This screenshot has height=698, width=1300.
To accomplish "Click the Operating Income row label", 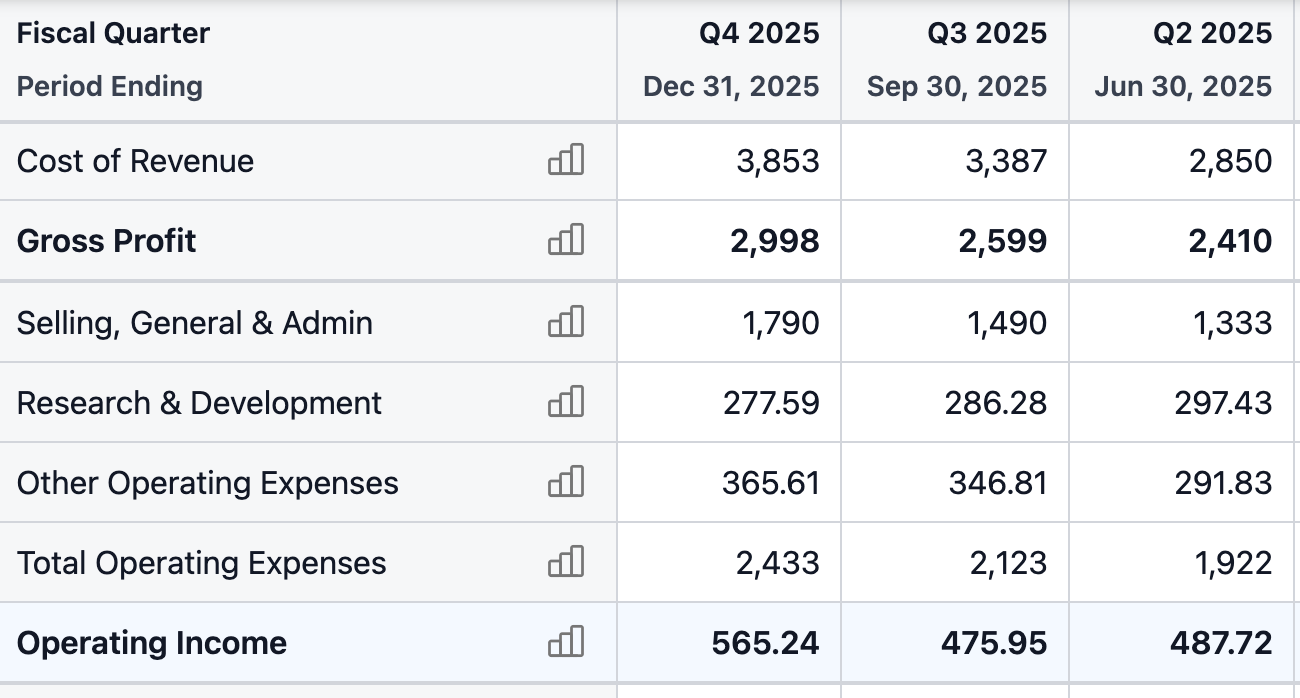I will 152,643.
